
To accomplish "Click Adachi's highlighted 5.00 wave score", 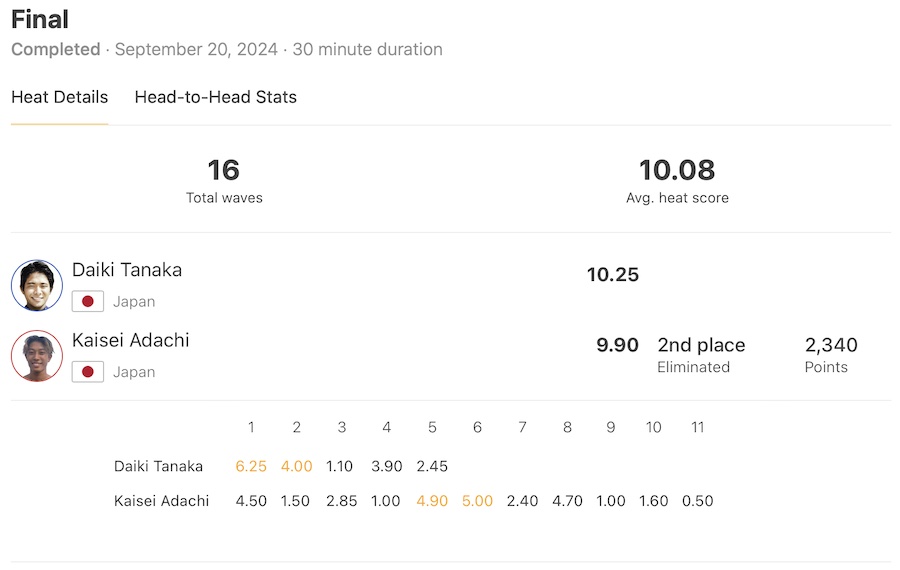I will coord(477,501).
